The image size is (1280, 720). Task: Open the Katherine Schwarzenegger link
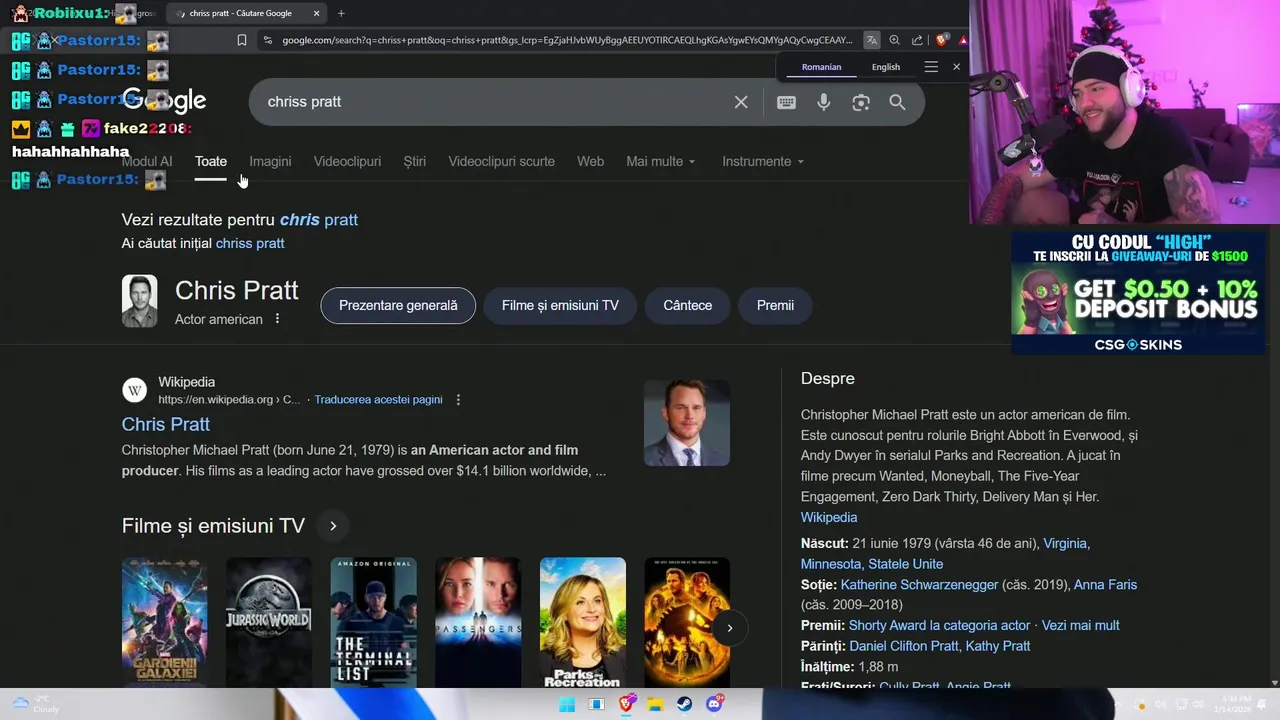919,585
